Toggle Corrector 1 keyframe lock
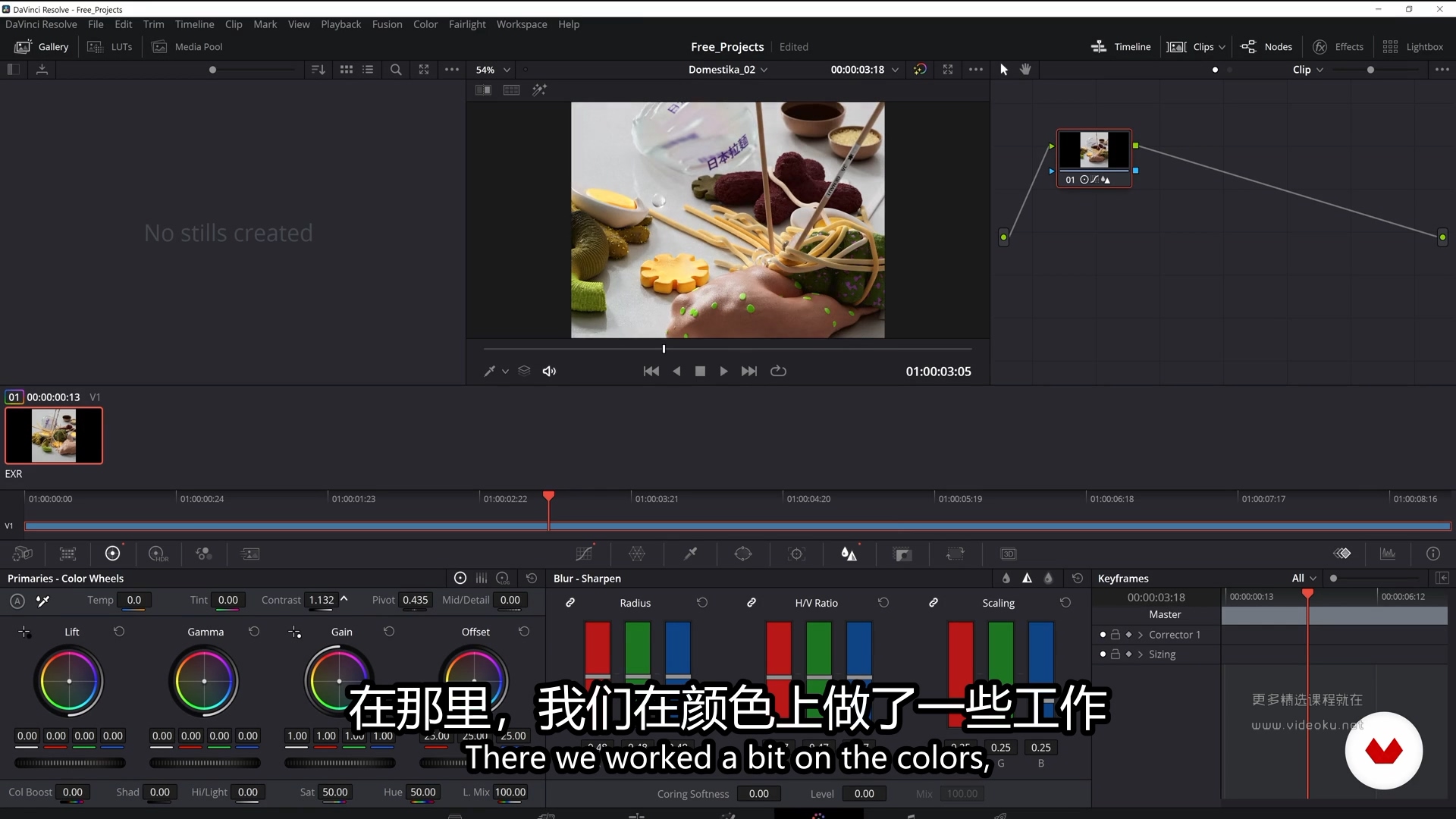Screen dimensions: 1456x819 pyautogui.click(x=1116, y=635)
